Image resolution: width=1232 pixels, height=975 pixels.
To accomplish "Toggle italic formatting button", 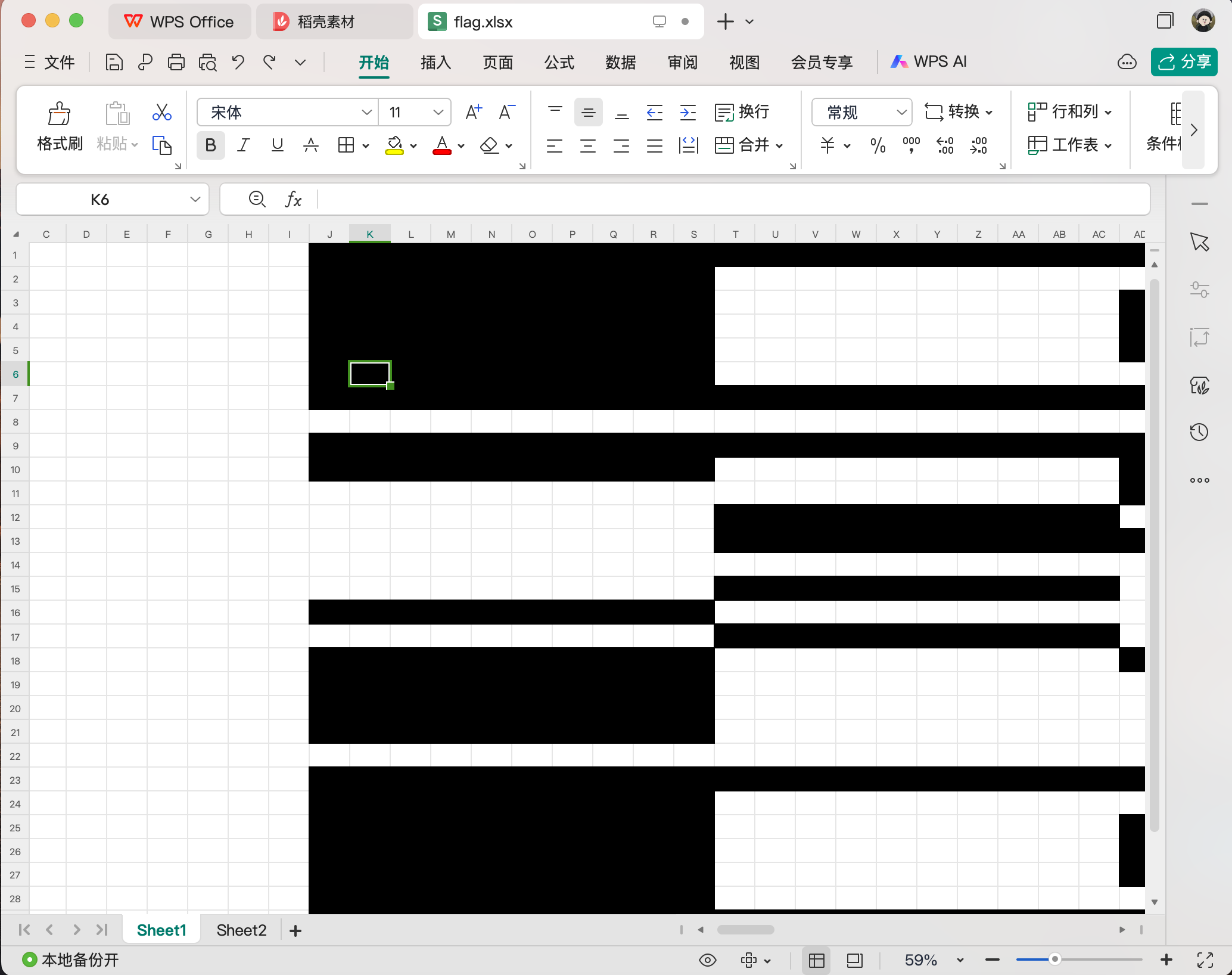I will click(x=244, y=145).
